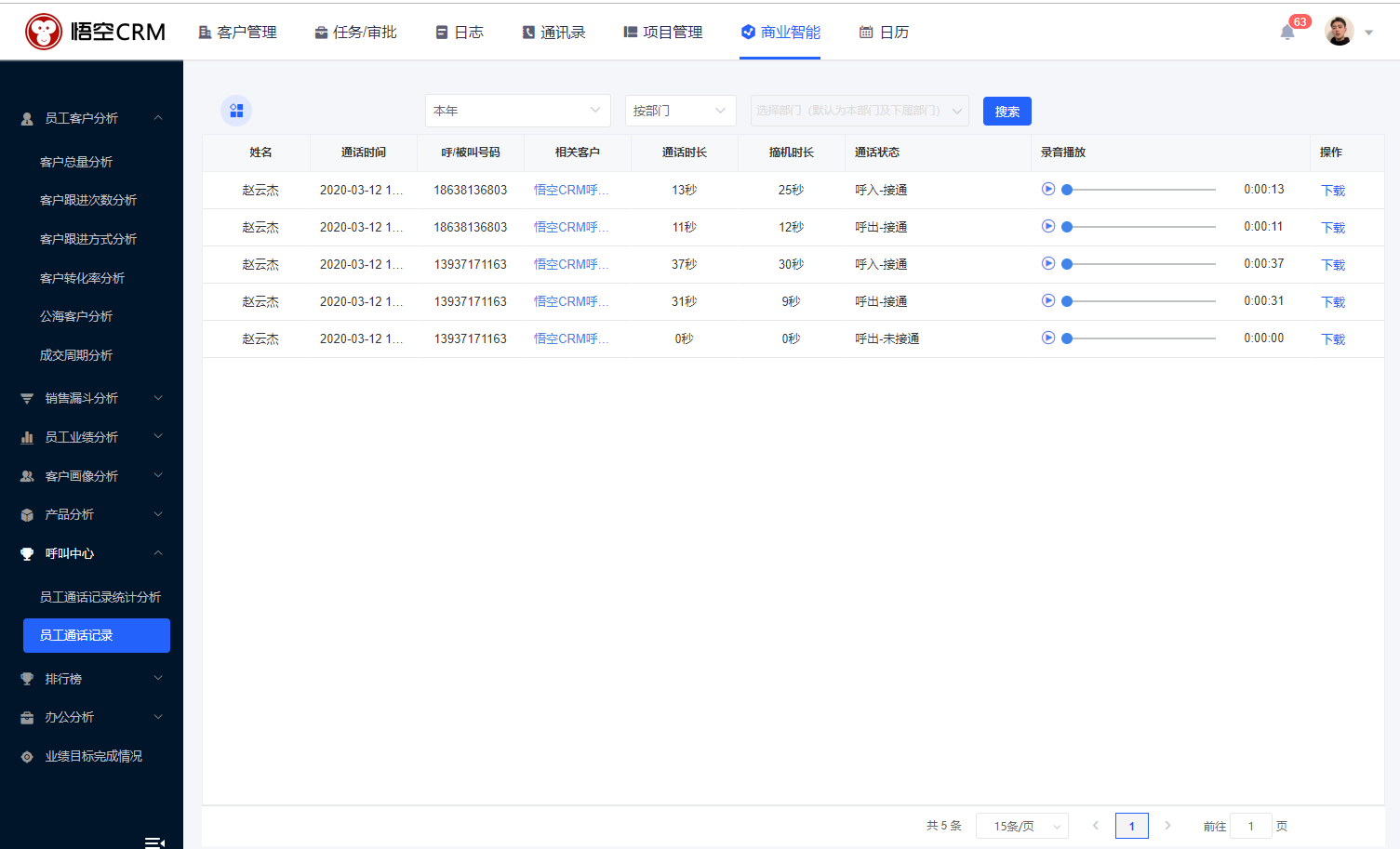Open 客户跟进次数分析 in the sidebar
Image resolution: width=1400 pixels, height=849 pixels.
pos(88,200)
